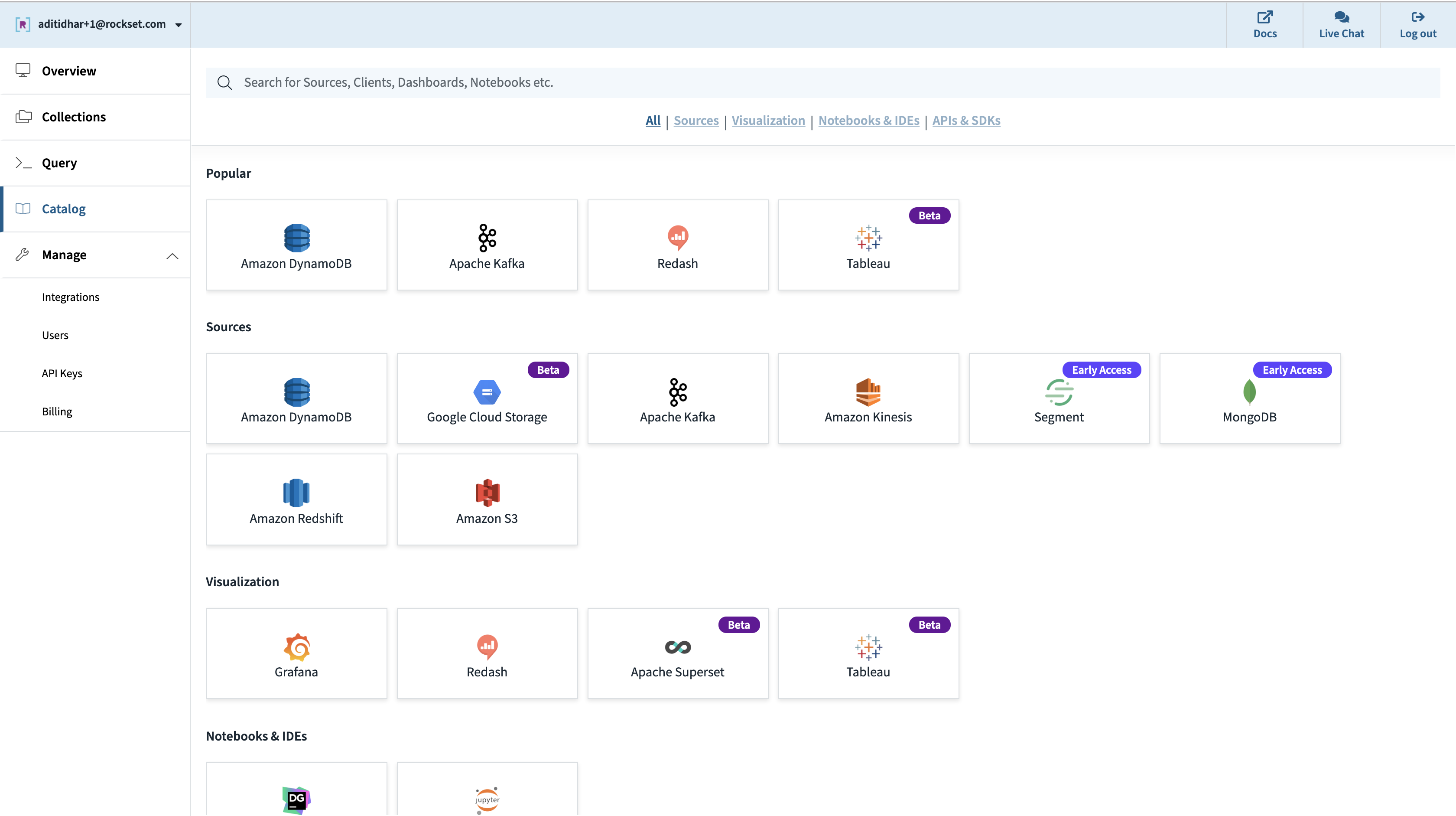Image resolution: width=1456 pixels, height=816 pixels.
Task: Open the DataGrip IDE icon
Action: 296,800
